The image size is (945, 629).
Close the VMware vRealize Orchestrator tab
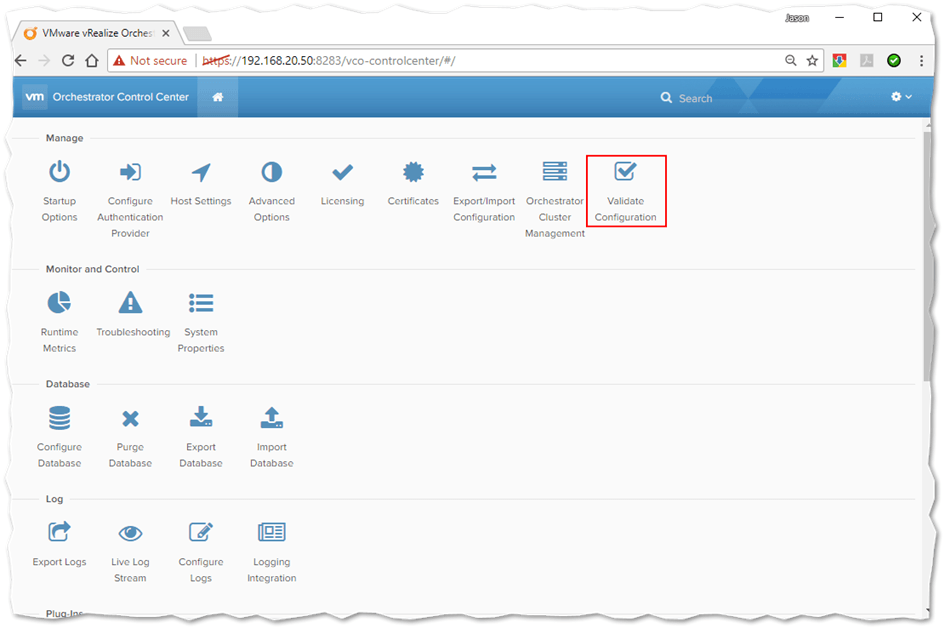pos(166,33)
